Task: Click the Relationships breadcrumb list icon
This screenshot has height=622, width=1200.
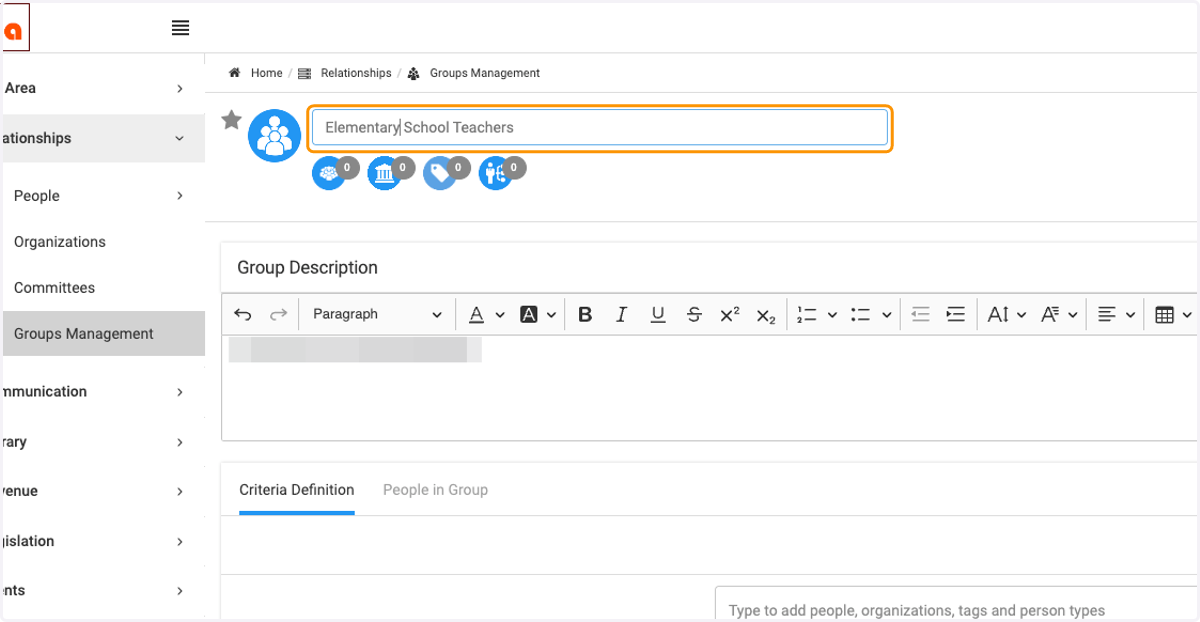Action: point(305,73)
